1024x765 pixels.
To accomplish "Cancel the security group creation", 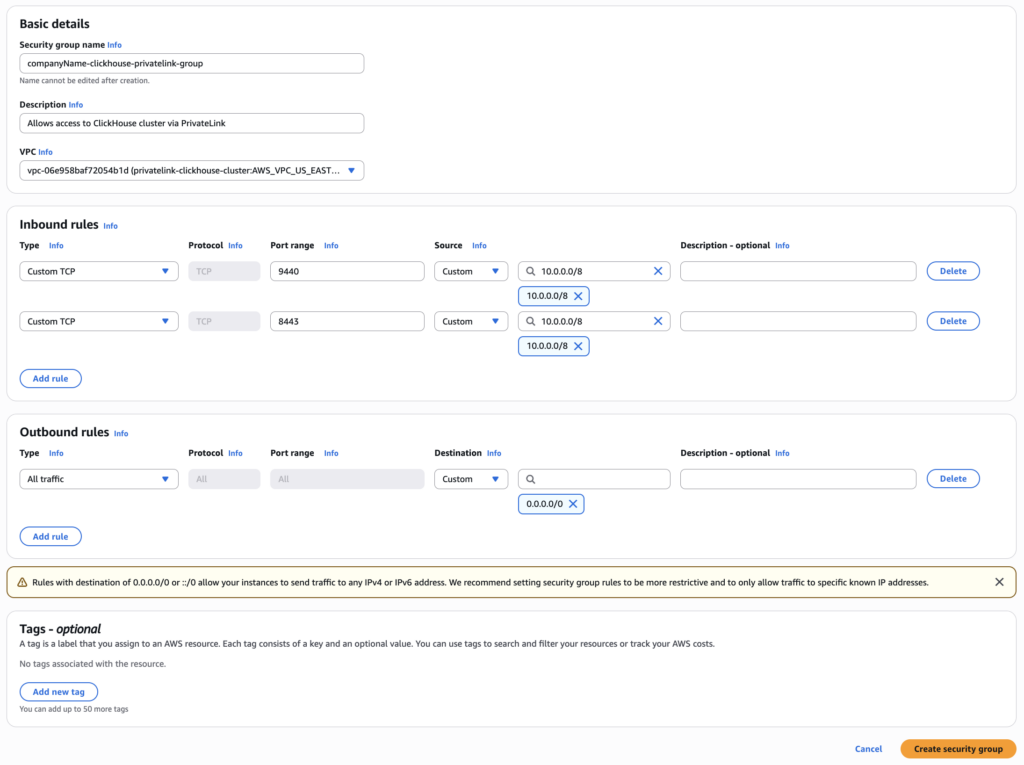I will [868, 749].
